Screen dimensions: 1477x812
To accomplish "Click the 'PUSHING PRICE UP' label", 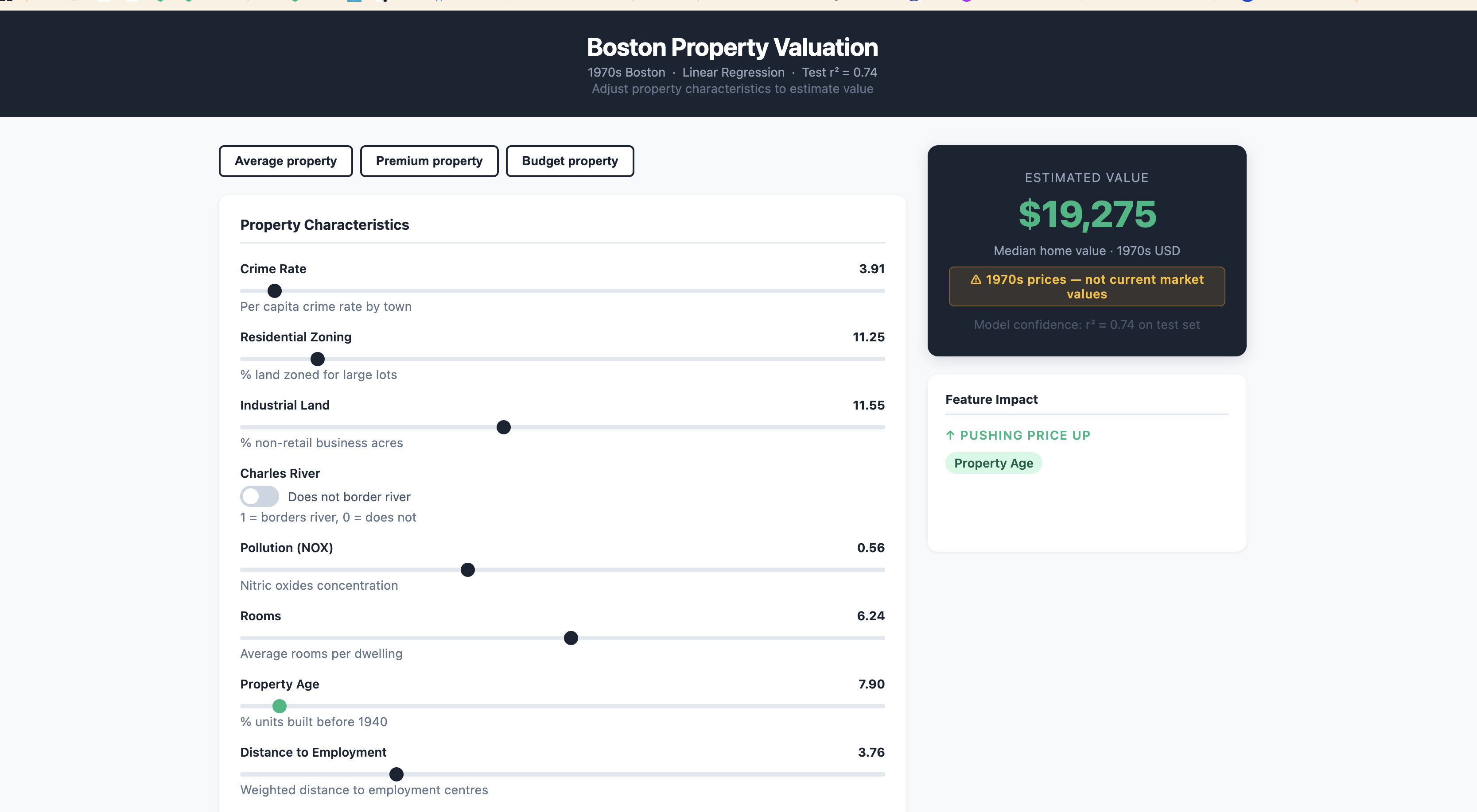I will 1025,436.
